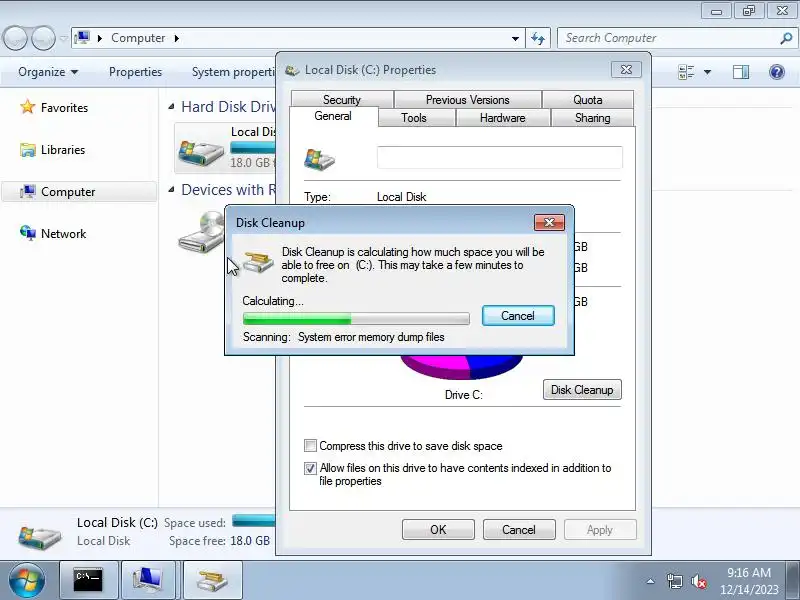The height and width of the screenshot is (600, 800).
Task: Click details pane Local Disk icon
Action: point(40,537)
